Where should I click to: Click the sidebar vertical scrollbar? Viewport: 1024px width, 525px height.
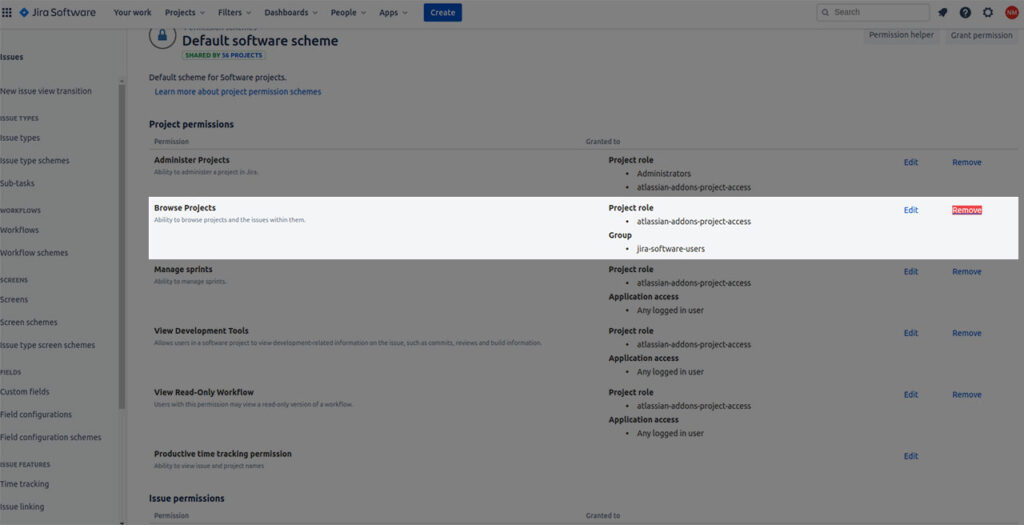[x=121, y=247]
